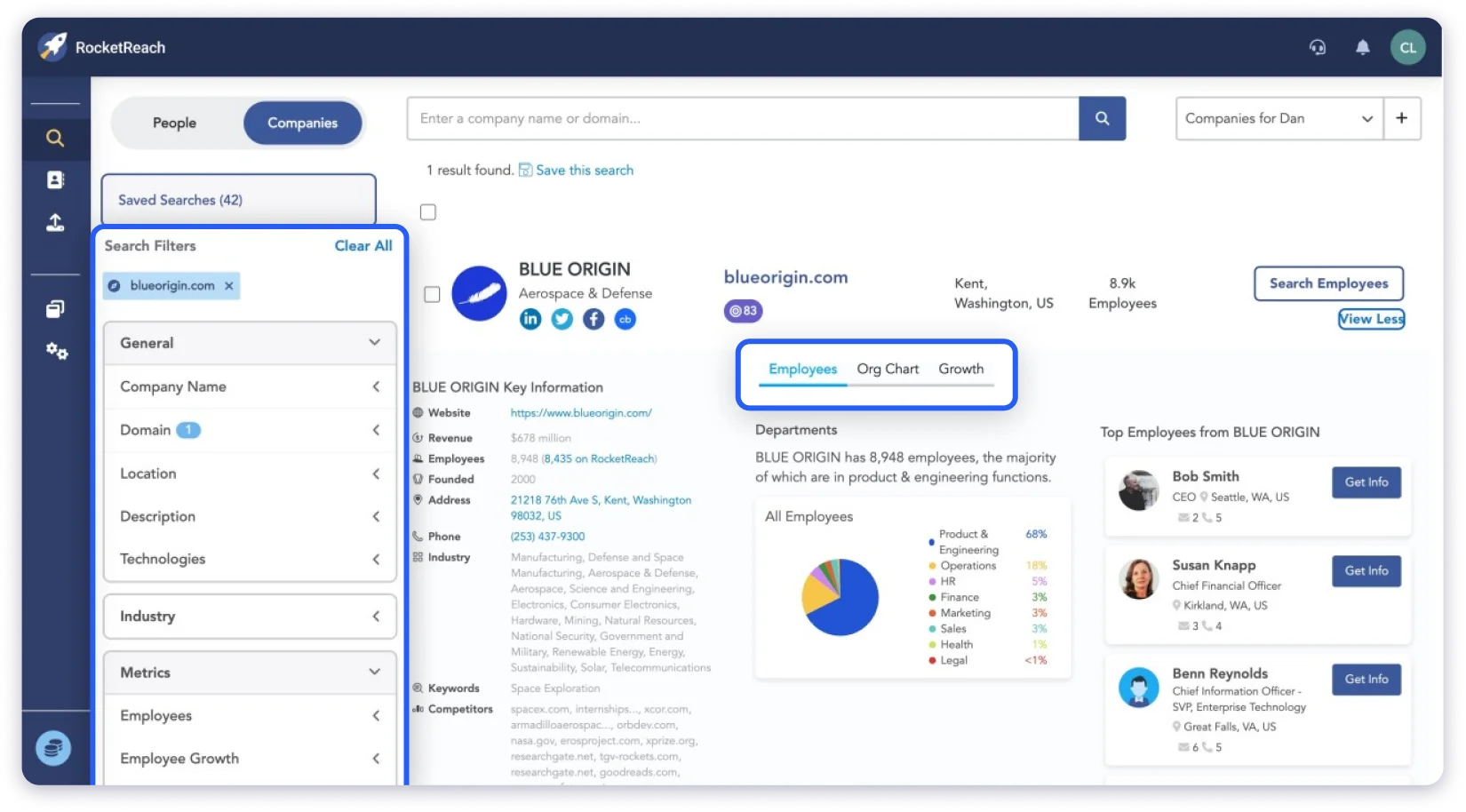Click the save search disk icon
This screenshot has height=812, width=1466.
(525, 170)
